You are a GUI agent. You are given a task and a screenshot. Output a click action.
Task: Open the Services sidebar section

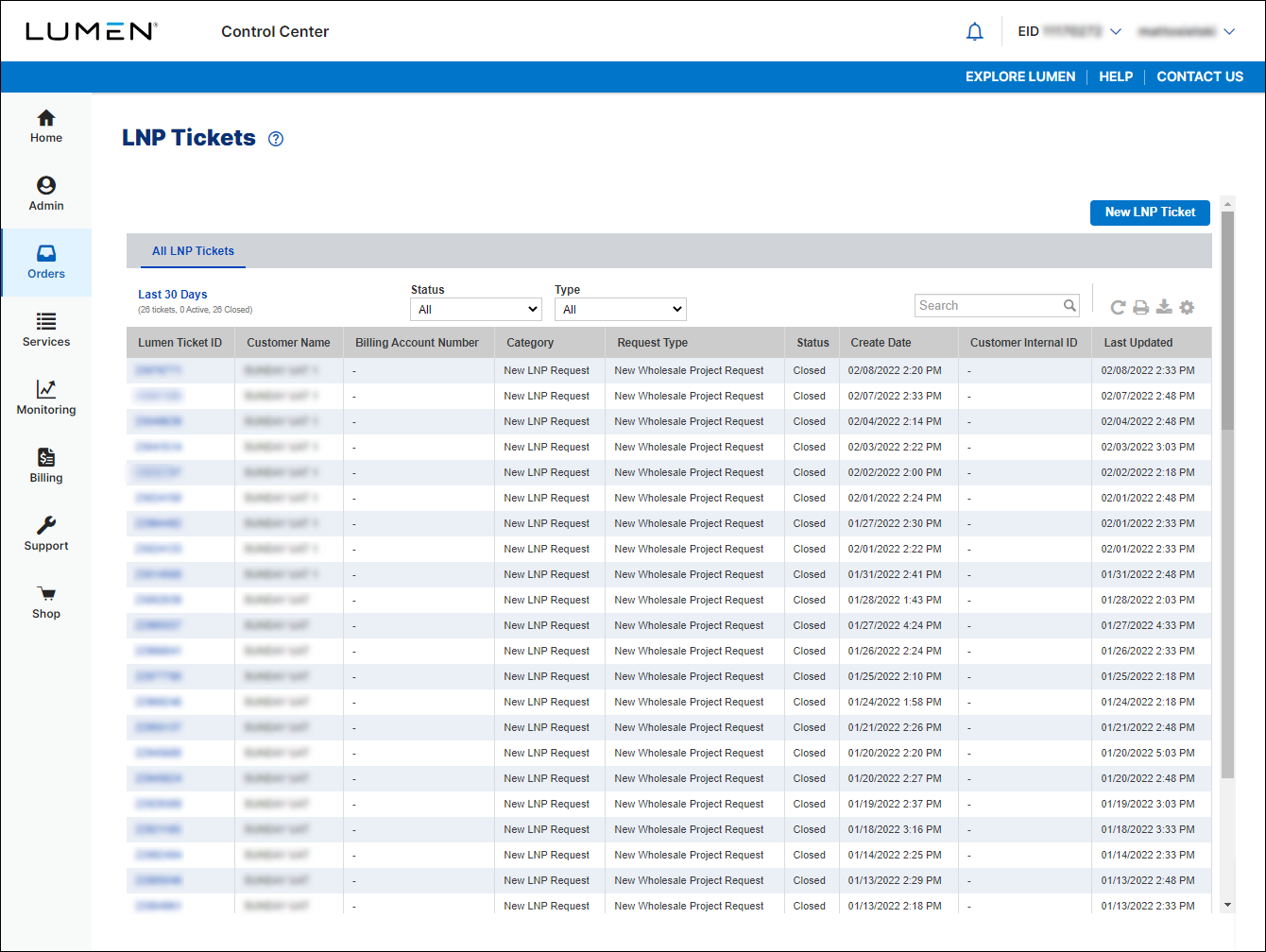tap(46, 331)
